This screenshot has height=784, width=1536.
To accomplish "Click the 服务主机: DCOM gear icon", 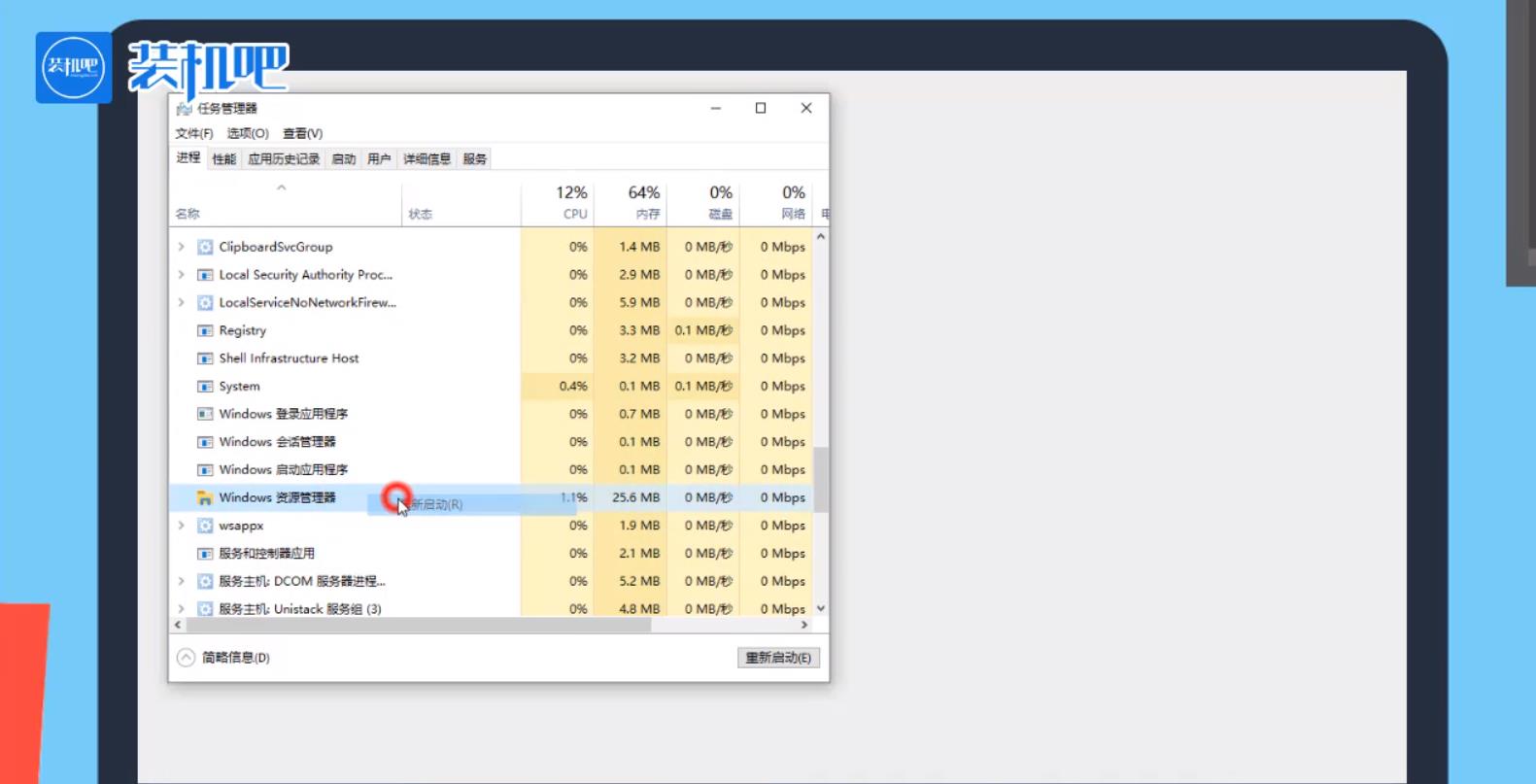I will 205,581.
